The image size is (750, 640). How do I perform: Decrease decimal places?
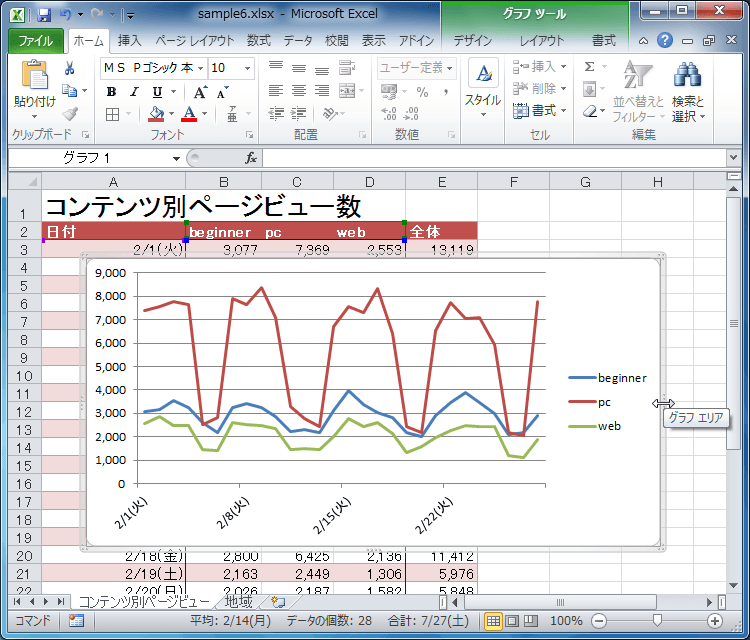click(411, 114)
